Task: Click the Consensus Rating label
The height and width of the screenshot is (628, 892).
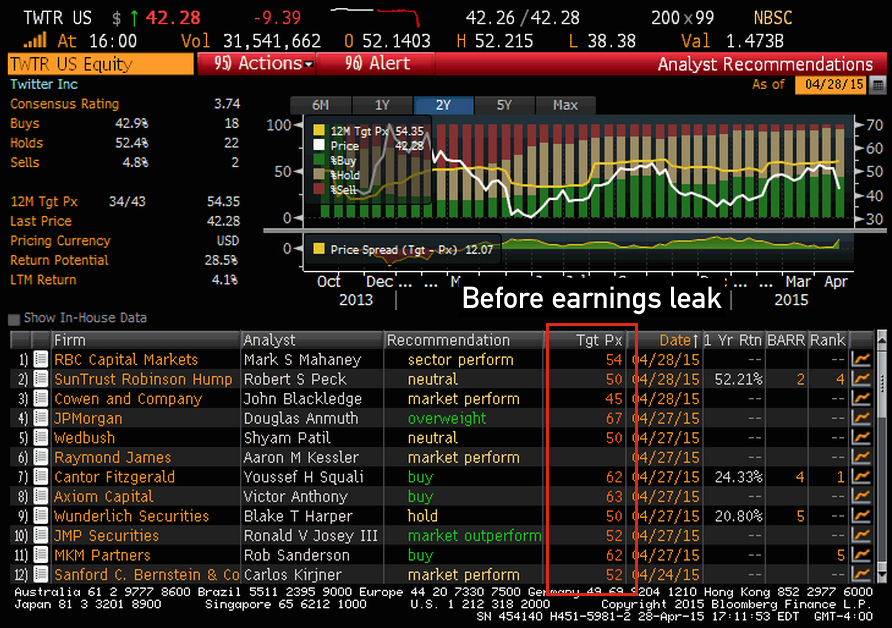Action: [65, 104]
